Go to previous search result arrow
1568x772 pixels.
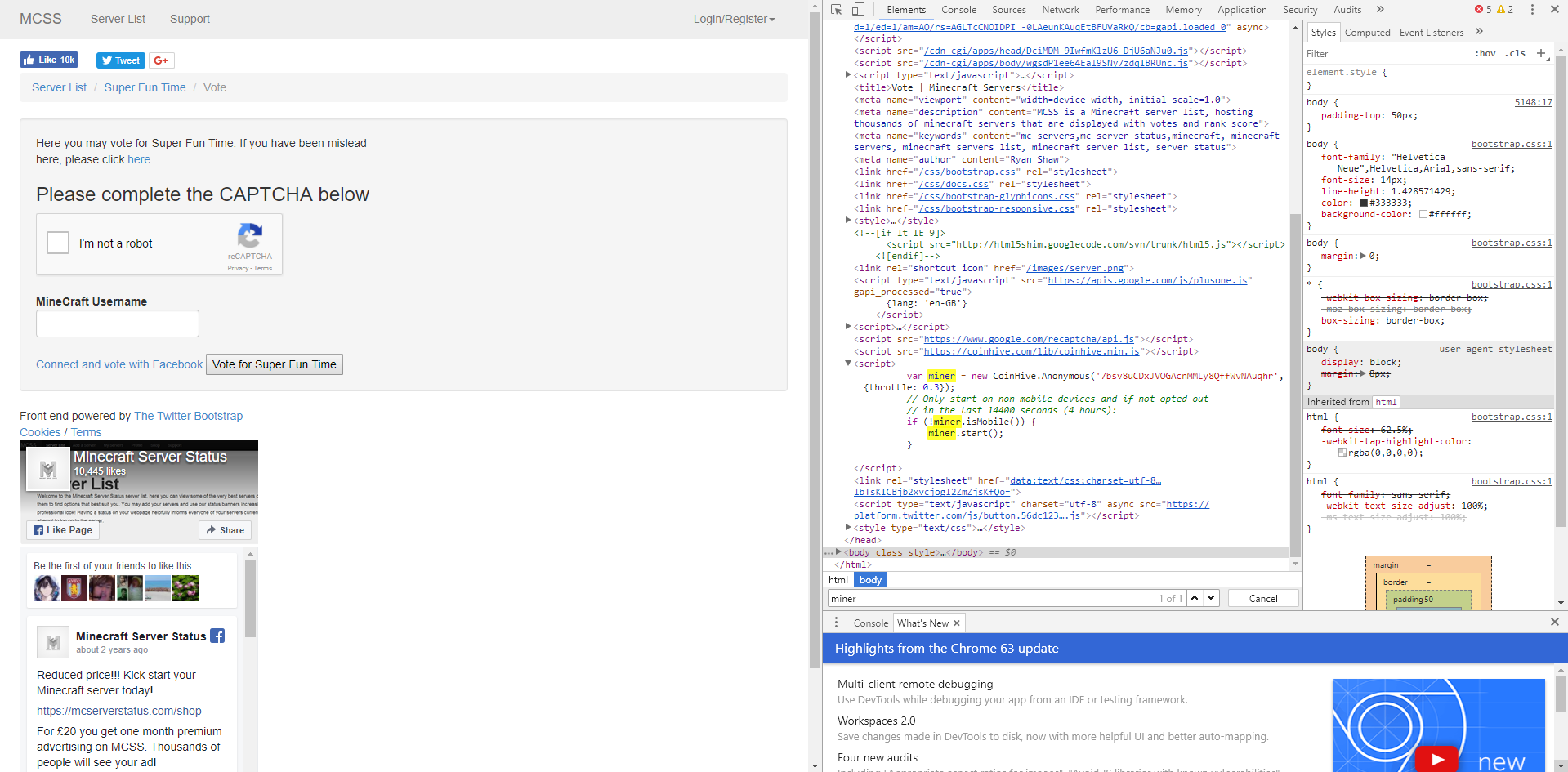(1195, 598)
